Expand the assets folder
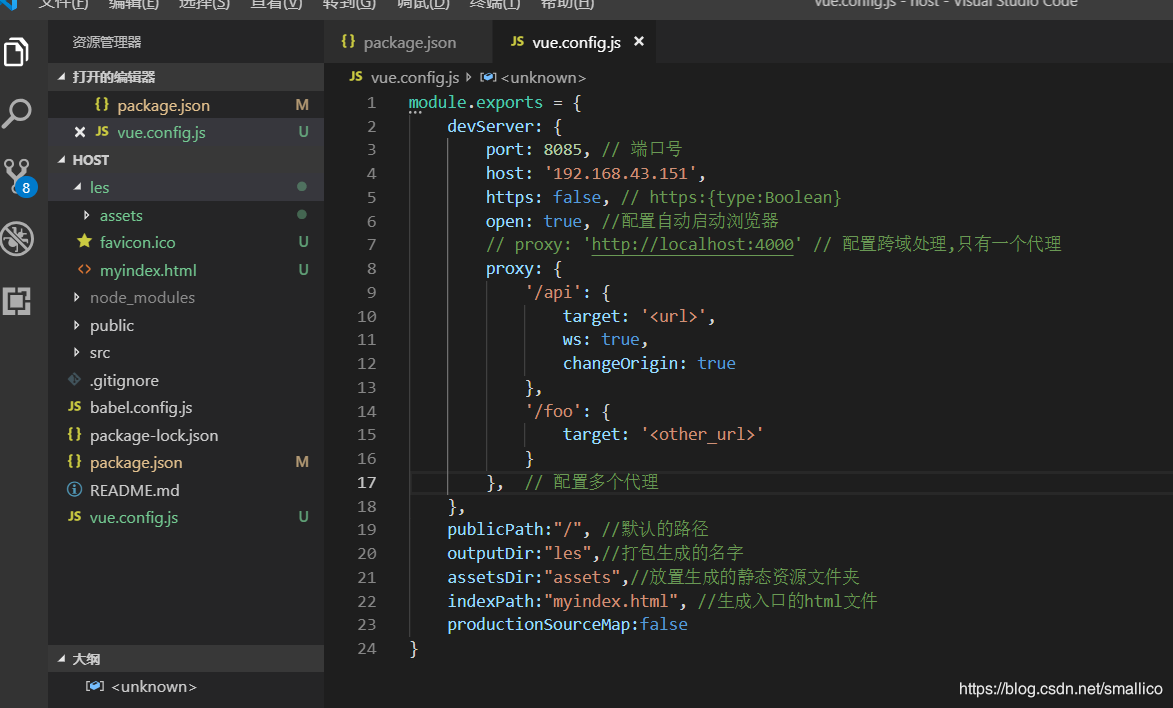This screenshot has height=708, width=1173. tap(87, 216)
